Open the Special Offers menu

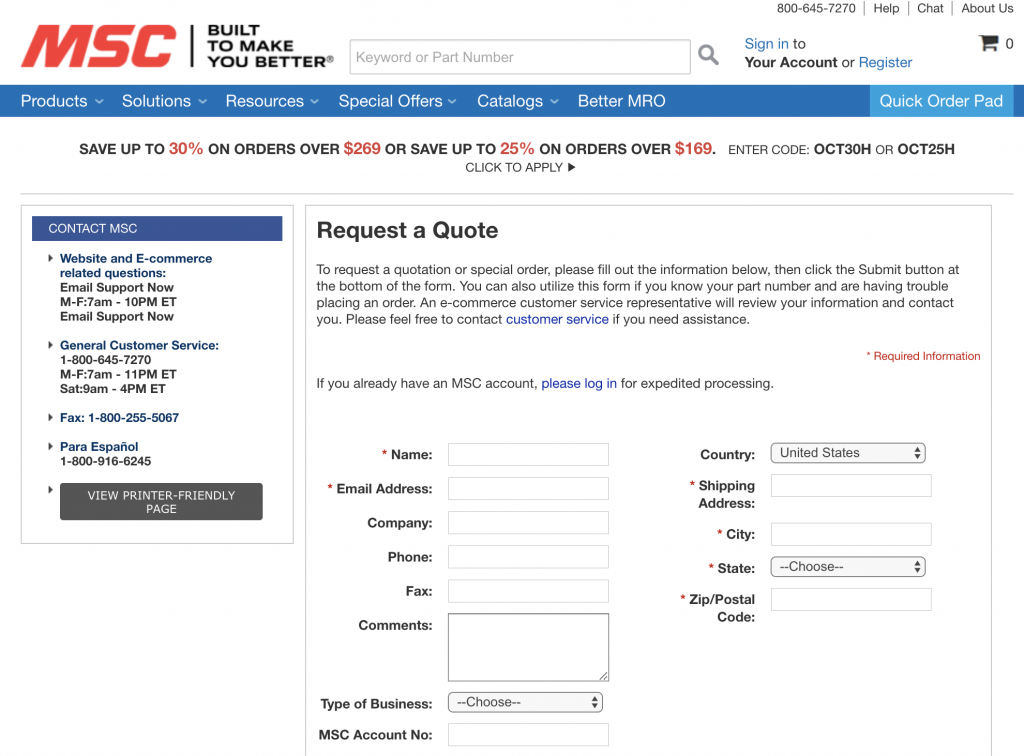point(397,101)
